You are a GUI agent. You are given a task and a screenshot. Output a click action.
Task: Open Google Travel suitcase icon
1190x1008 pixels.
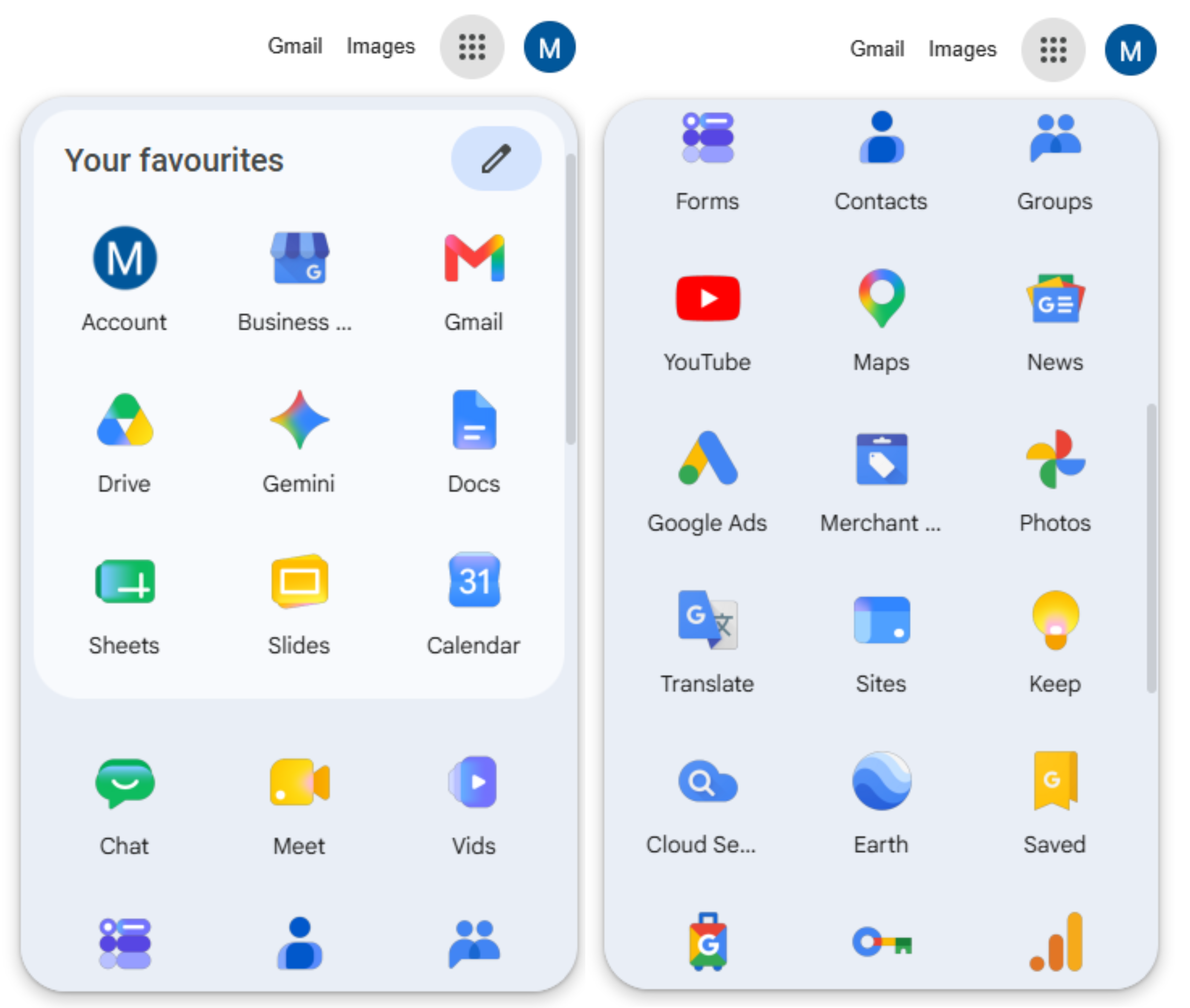pyautogui.click(x=707, y=942)
